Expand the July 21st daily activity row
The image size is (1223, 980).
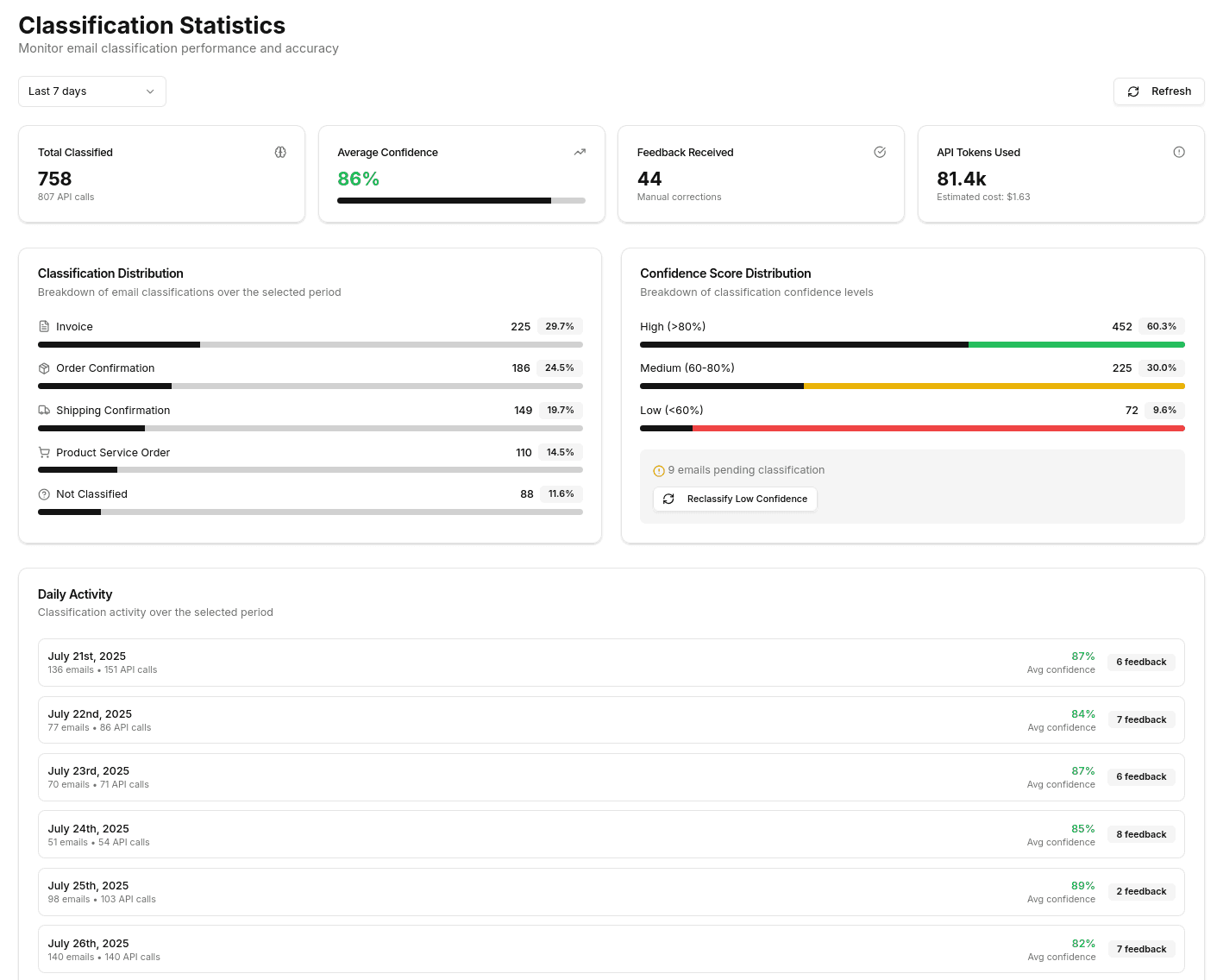coord(611,662)
